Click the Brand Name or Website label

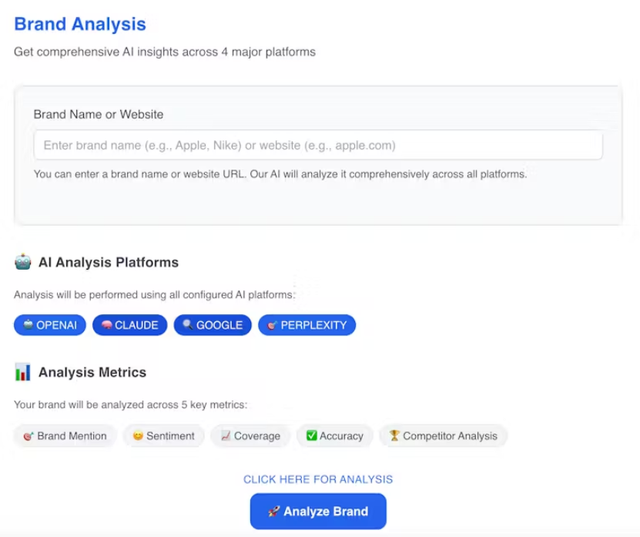coord(98,114)
